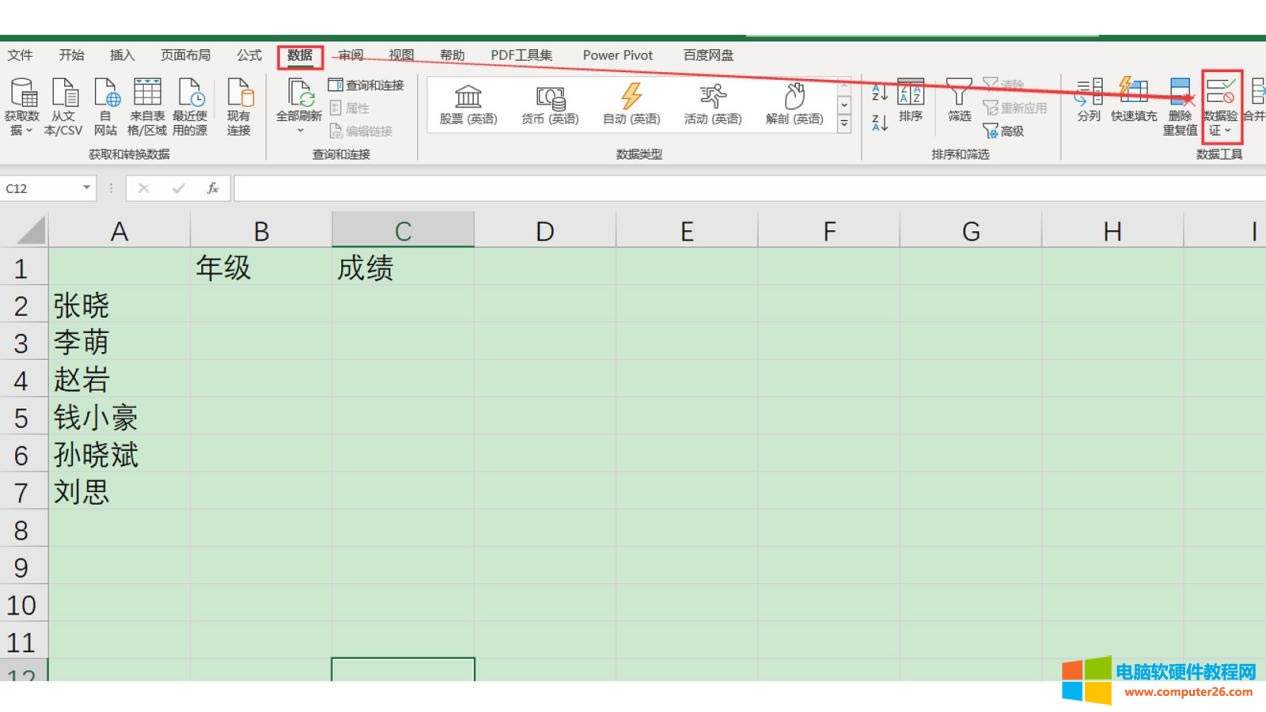
Task: Sort ascending with the A-to-Z icon
Action: [880, 93]
